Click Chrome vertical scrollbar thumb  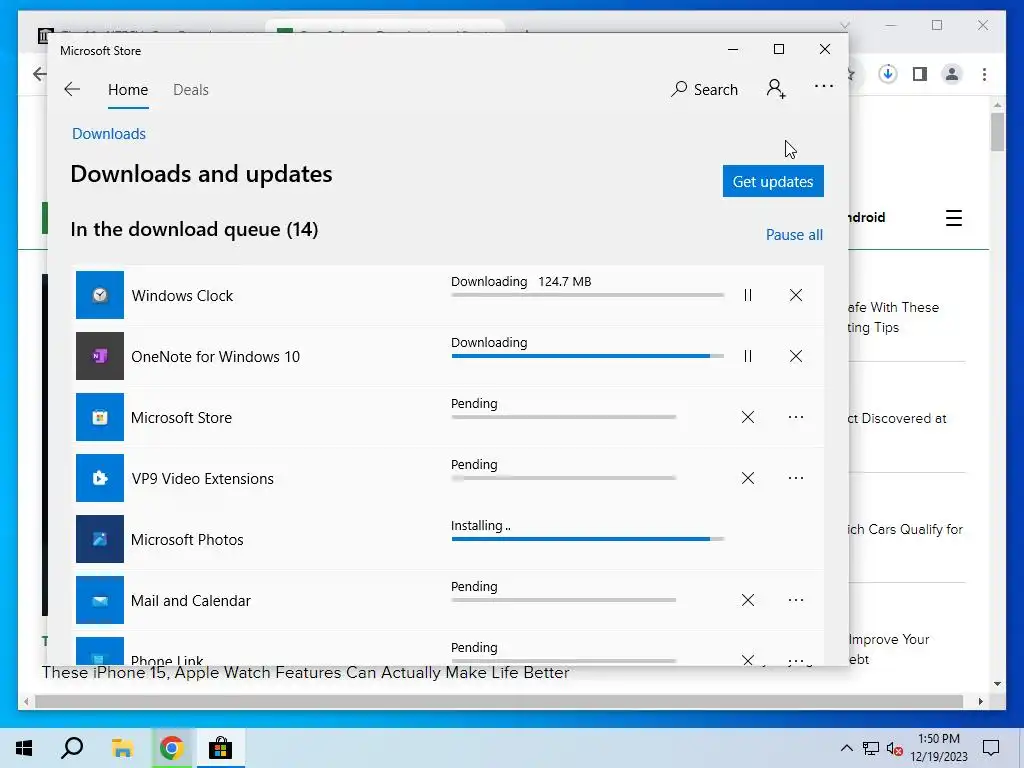point(997,132)
